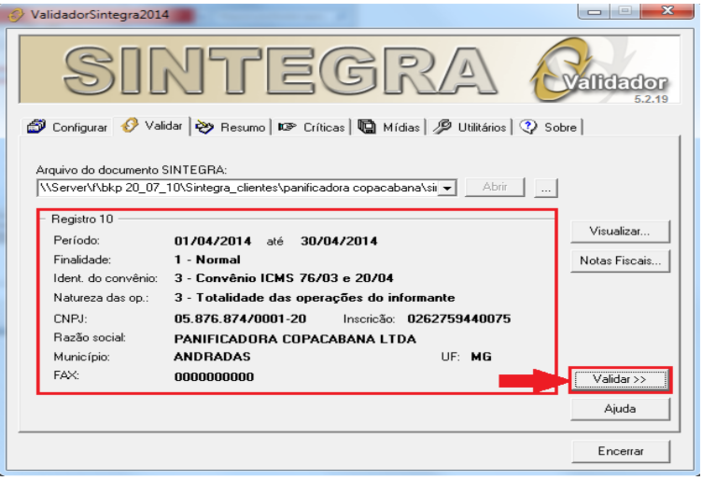Click the Abrir button

(x=495, y=187)
